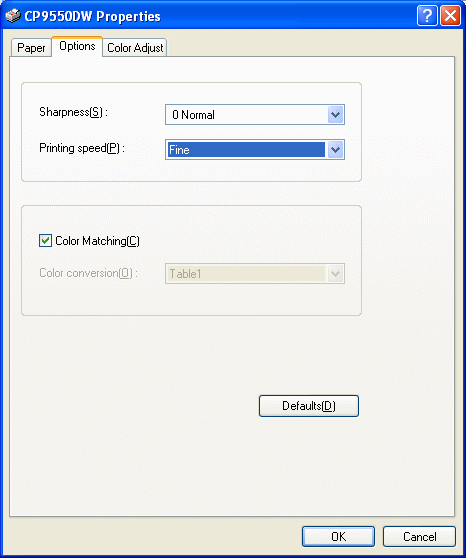This screenshot has width=466, height=558.
Task: Click the highlighted 'Fine' printing speed field
Action: 246,150
